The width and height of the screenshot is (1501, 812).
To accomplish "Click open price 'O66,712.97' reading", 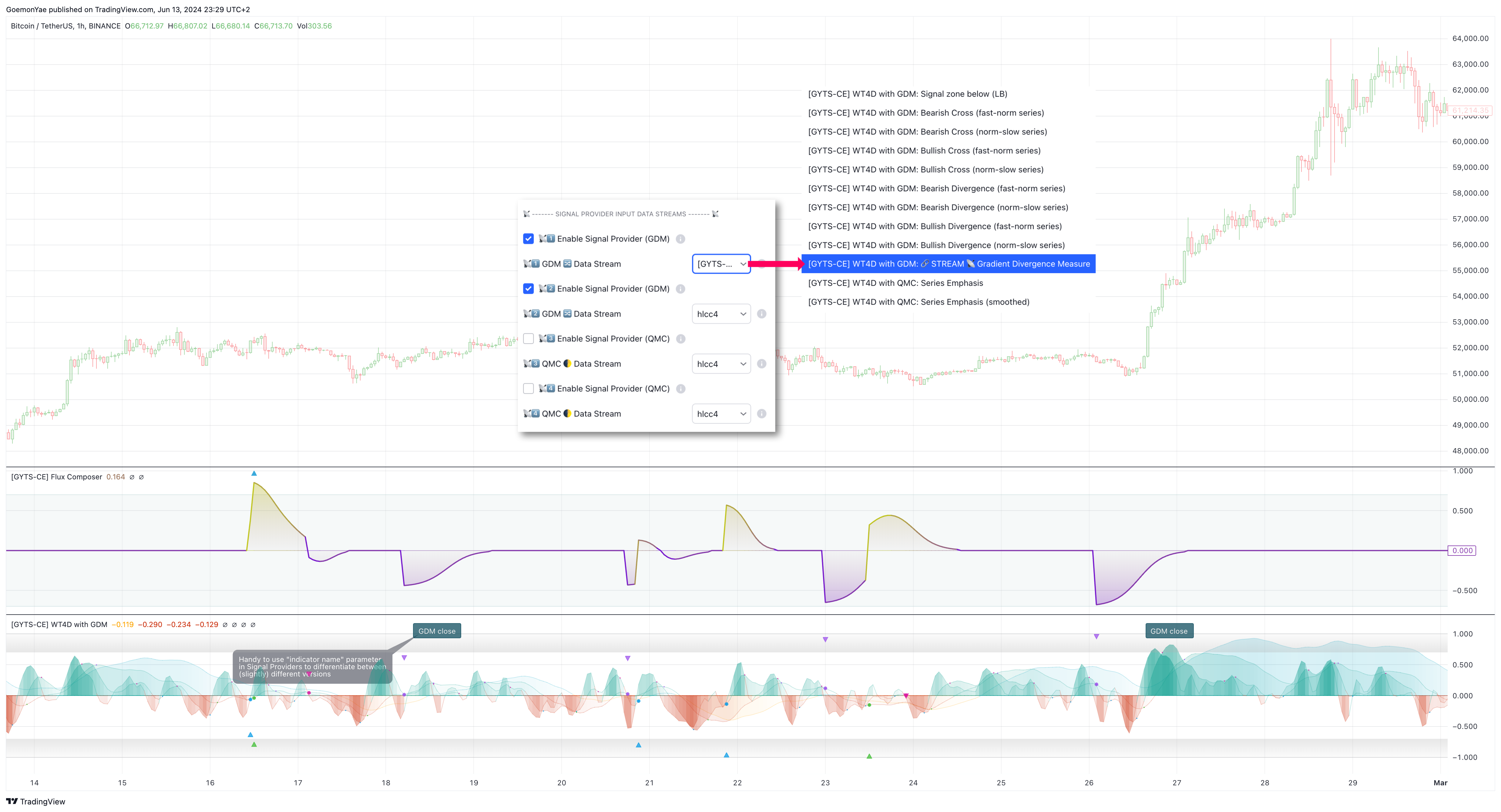I will tap(145, 26).
